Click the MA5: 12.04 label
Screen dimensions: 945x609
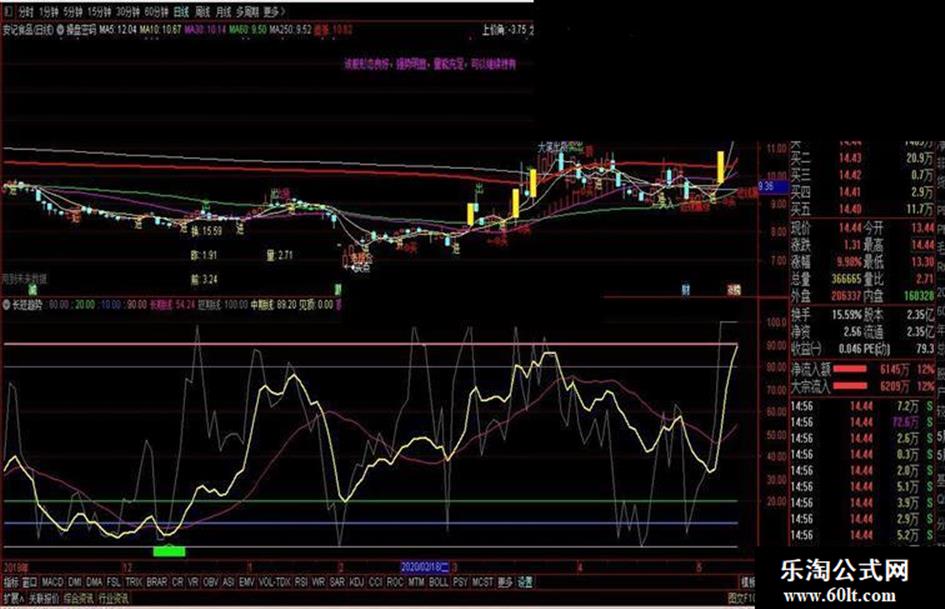(118, 29)
